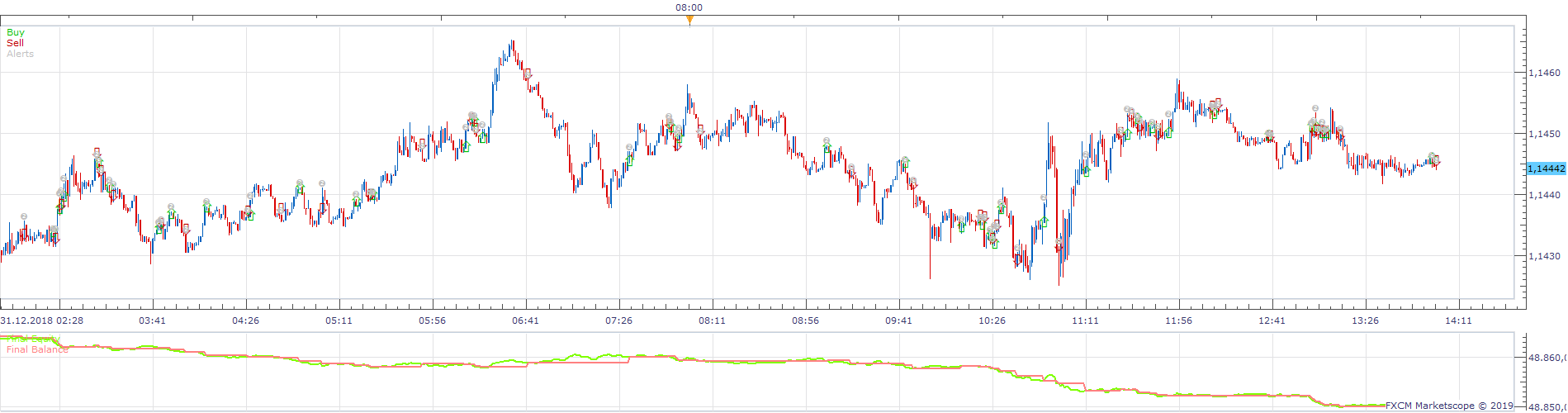This screenshot has height=413, width=1568.
Task: Click the current price tag 1,14442
Action: point(1546,169)
